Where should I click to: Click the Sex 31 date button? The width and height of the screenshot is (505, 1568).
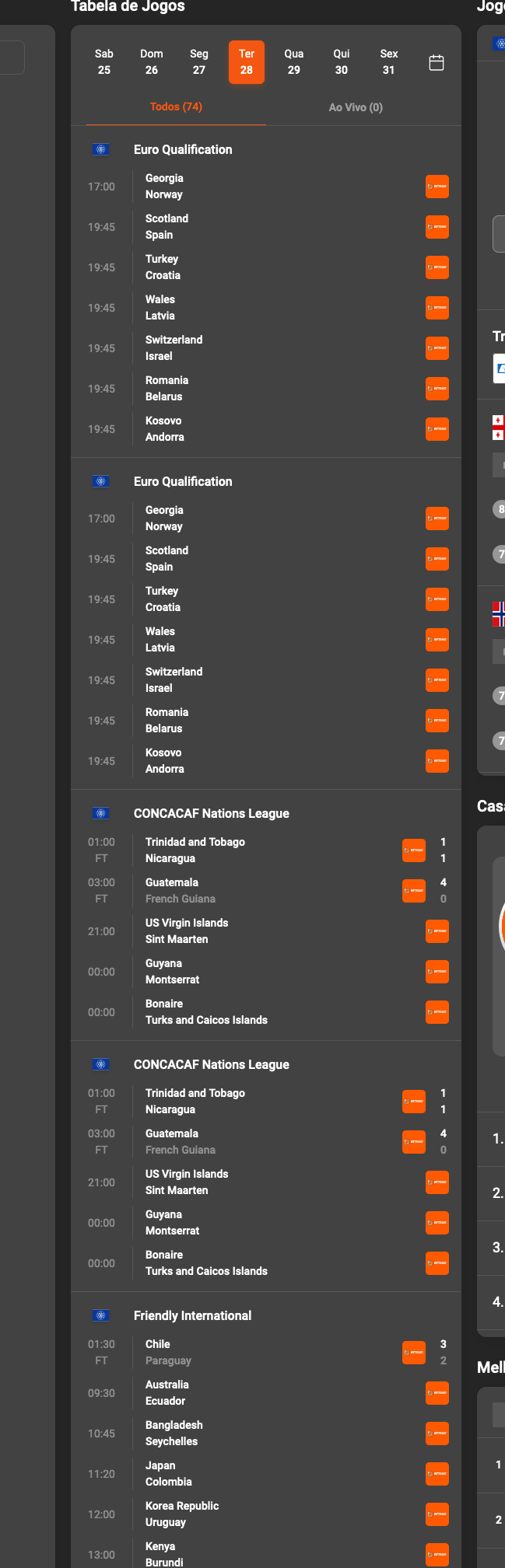pyautogui.click(x=388, y=62)
